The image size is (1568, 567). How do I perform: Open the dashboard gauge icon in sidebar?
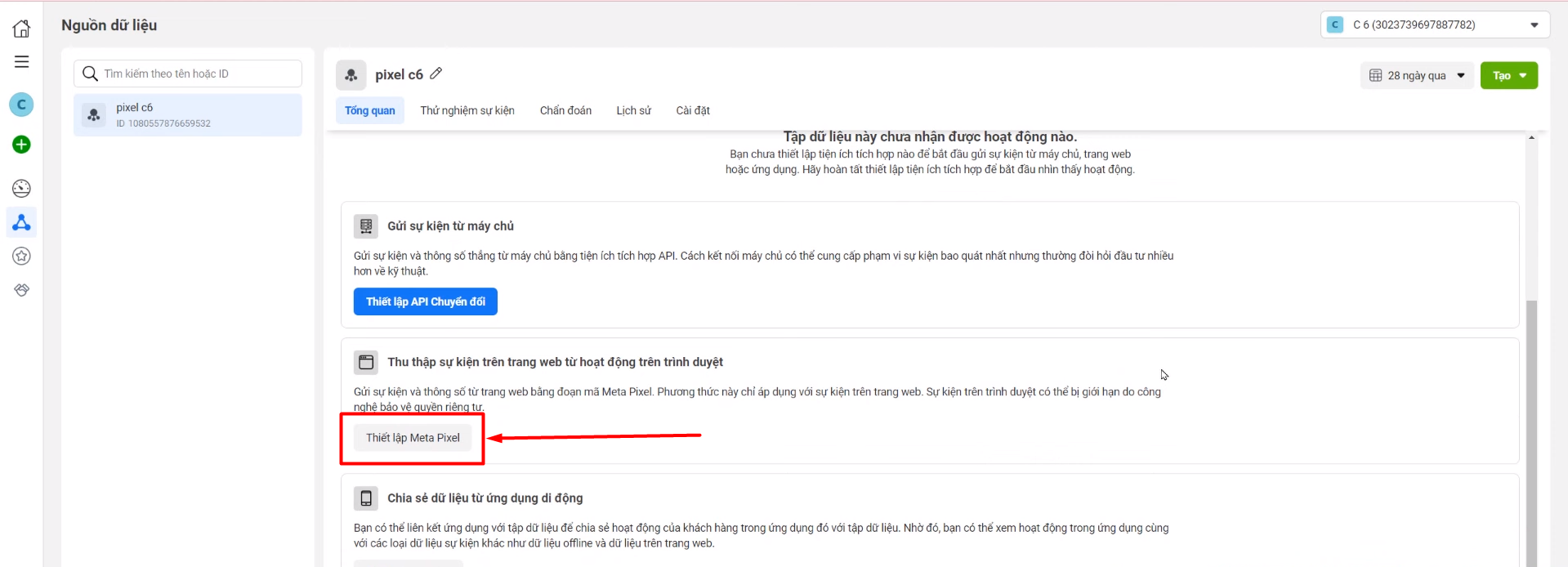point(21,189)
